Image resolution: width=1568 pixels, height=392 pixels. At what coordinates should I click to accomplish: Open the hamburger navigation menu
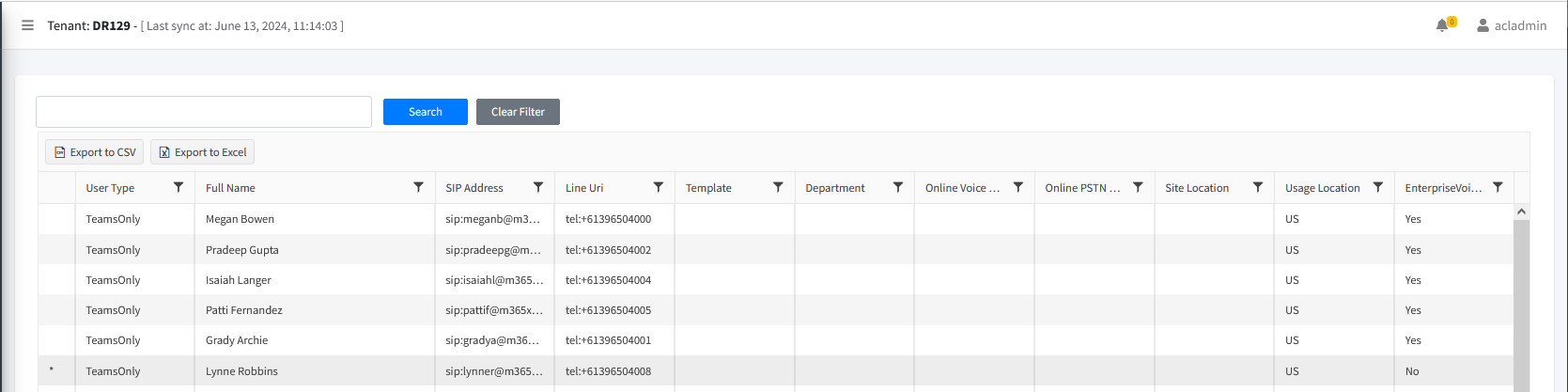coord(27,25)
